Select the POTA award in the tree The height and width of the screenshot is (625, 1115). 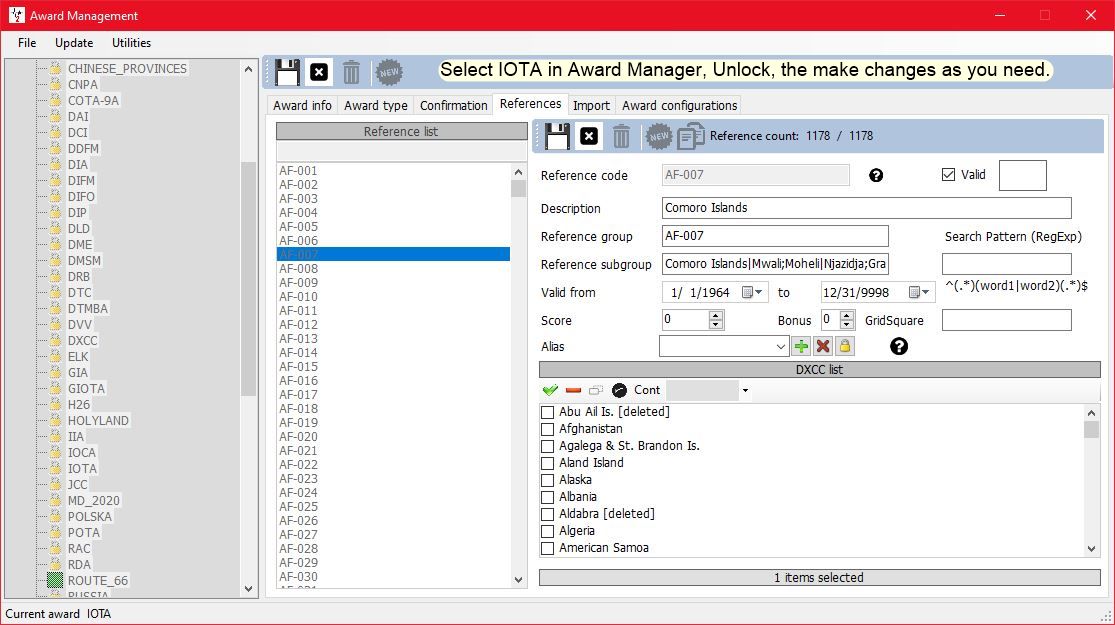click(x=83, y=533)
